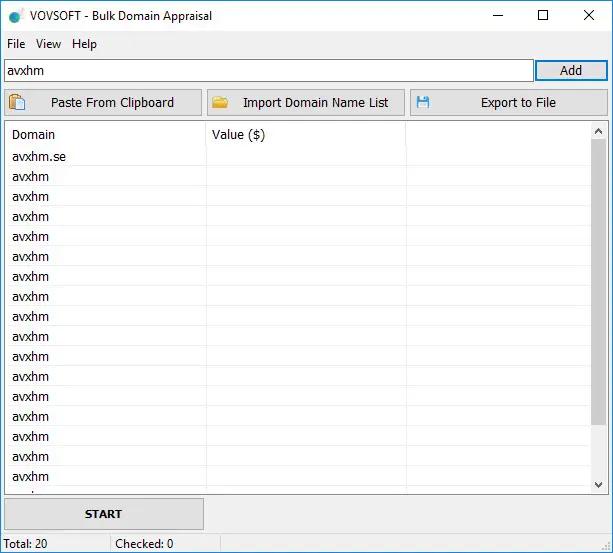Viewport: 613px width, 553px height.
Task: Open the View menu
Action: [48, 44]
